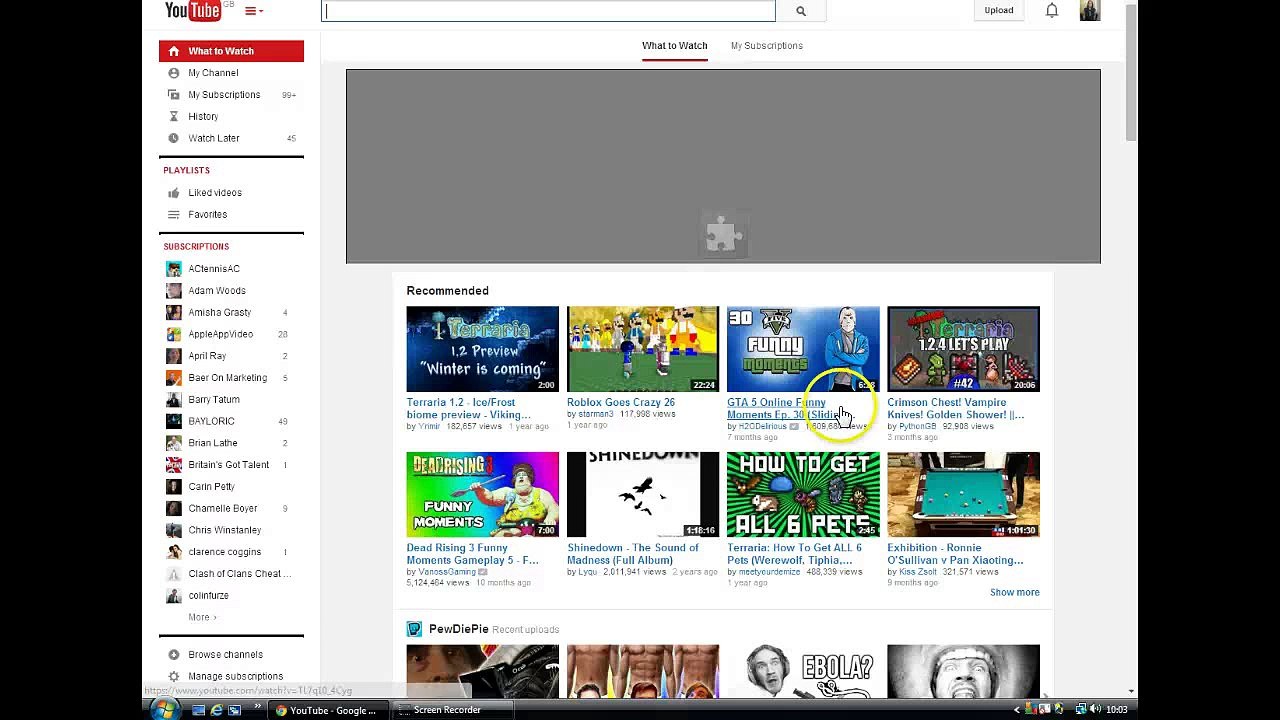Click the home icon in What to Watch
The height and width of the screenshot is (720, 1280).
tap(174, 51)
